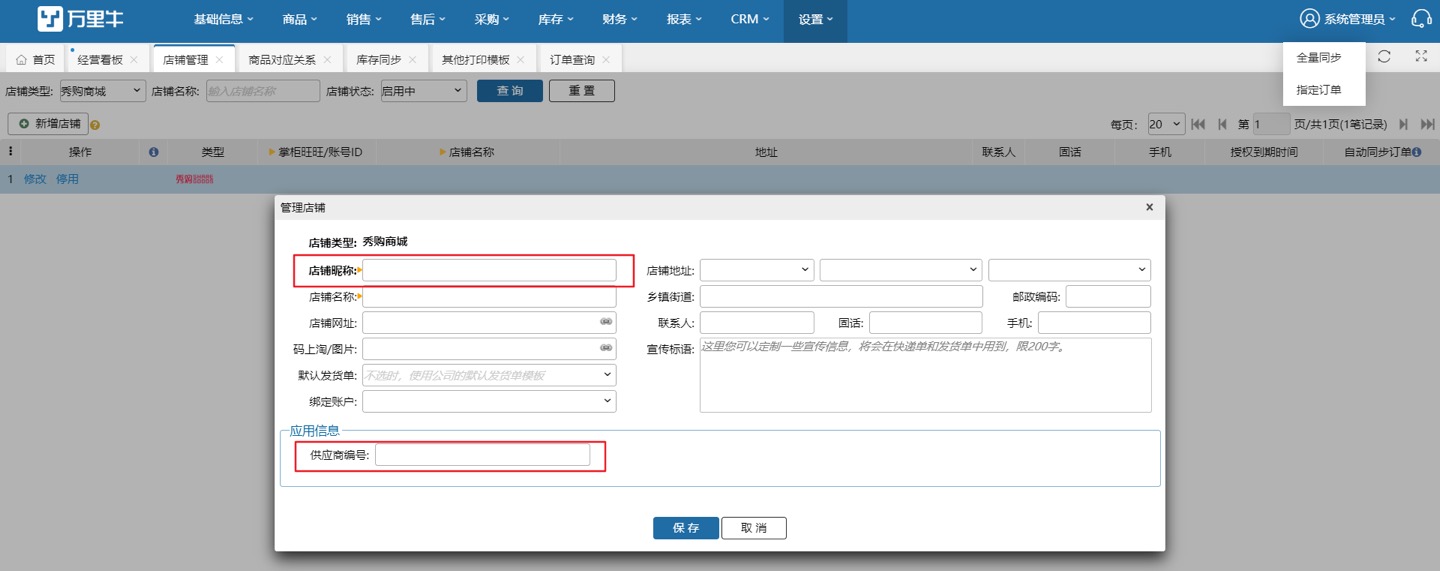Close the 管理店铺 dialog
The image size is (1440, 571).
pos(1149,207)
